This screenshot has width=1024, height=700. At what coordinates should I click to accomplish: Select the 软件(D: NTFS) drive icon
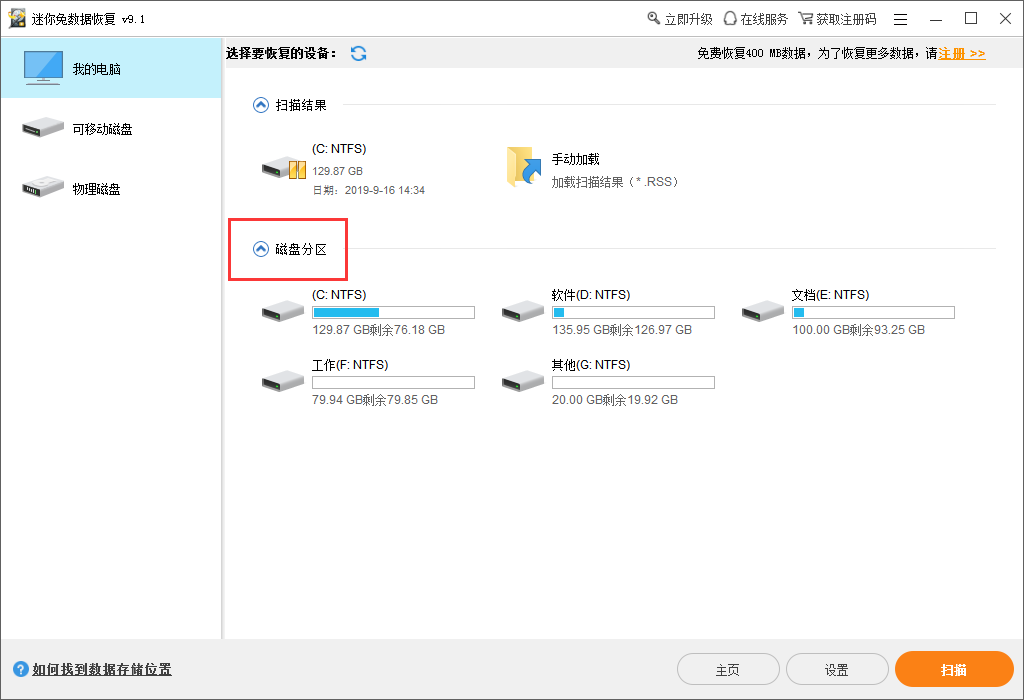pyautogui.click(x=522, y=311)
